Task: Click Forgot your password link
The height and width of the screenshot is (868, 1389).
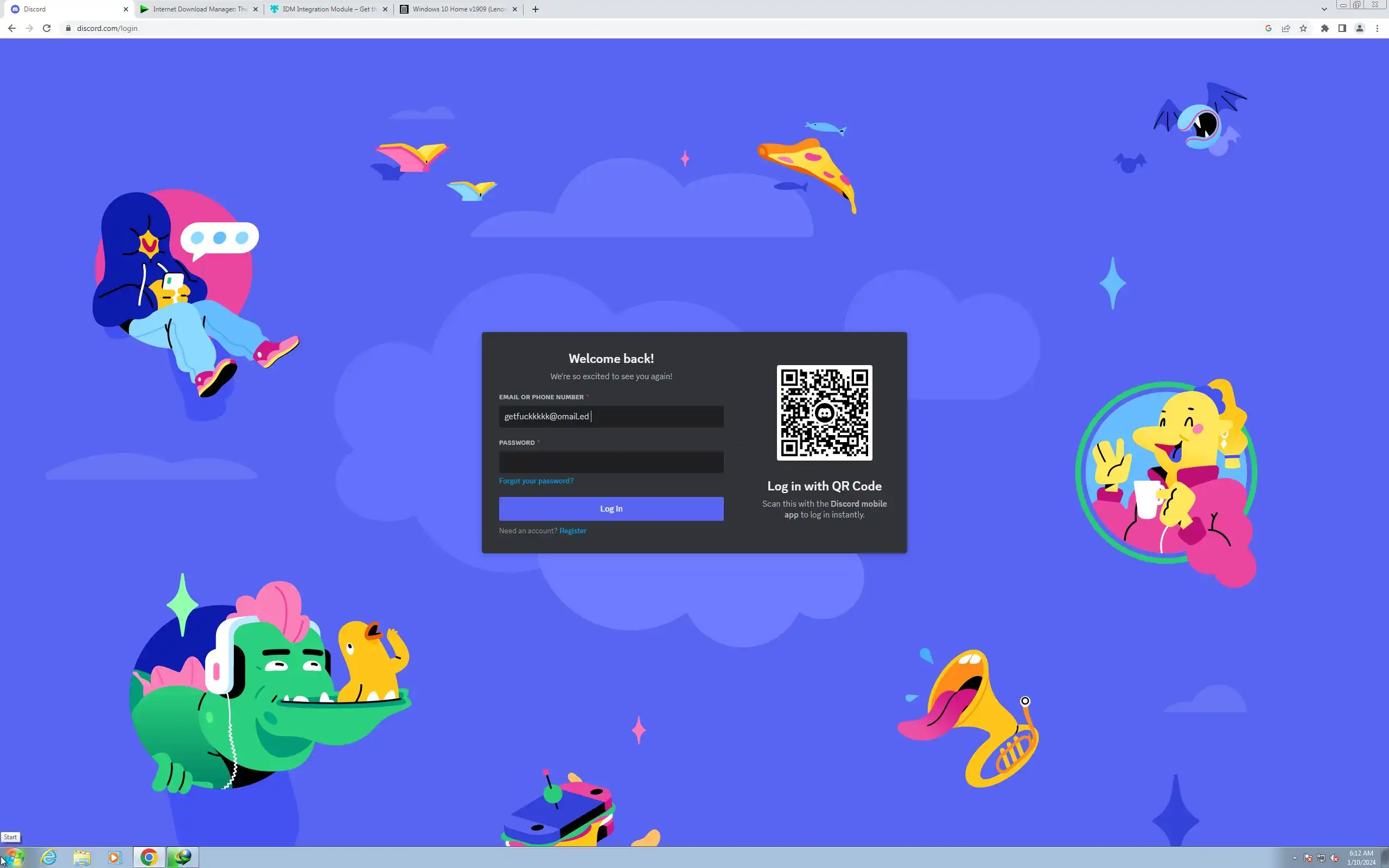Action: coord(536,481)
